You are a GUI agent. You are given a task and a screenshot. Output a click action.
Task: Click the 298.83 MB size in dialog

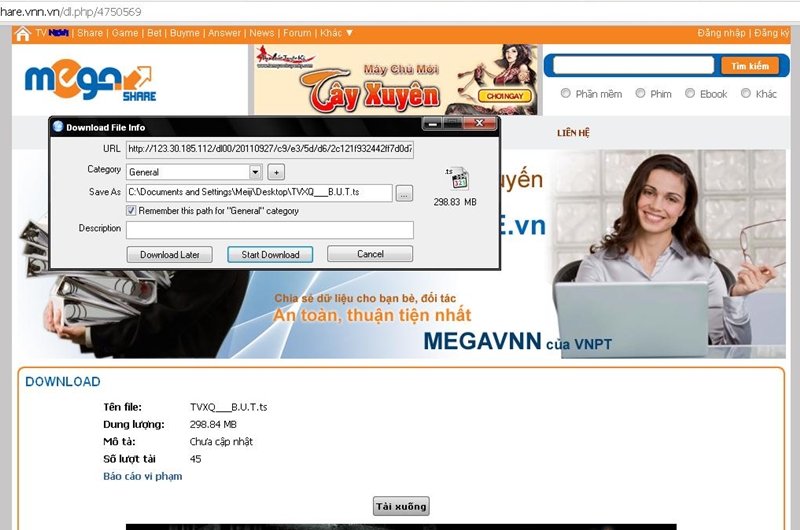pos(455,202)
